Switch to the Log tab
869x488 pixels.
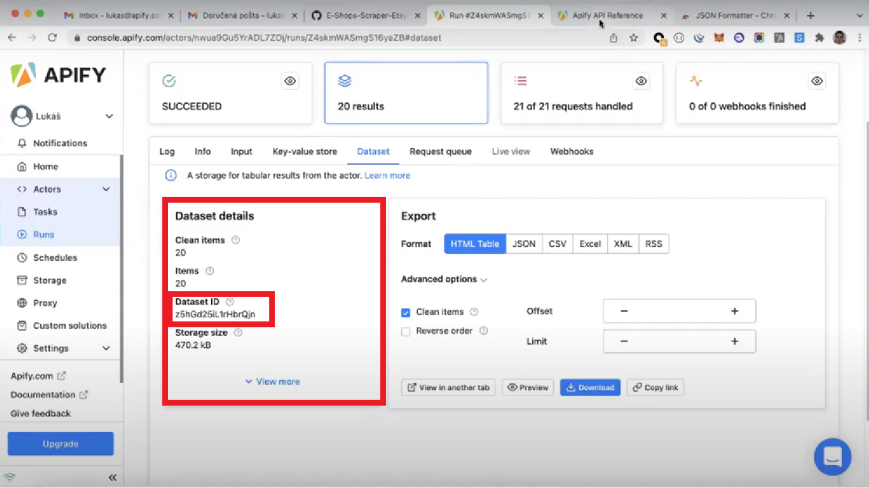pos(167,151)
